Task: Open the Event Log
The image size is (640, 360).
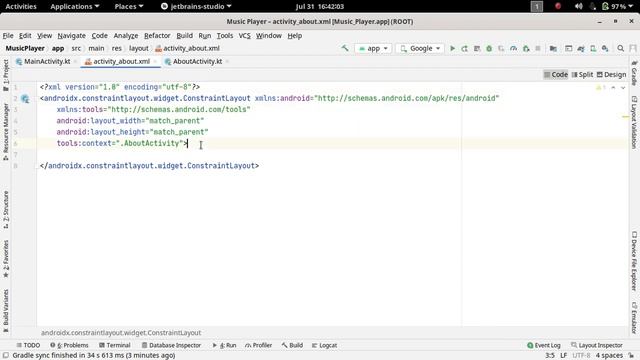Action: pos(544,345)
